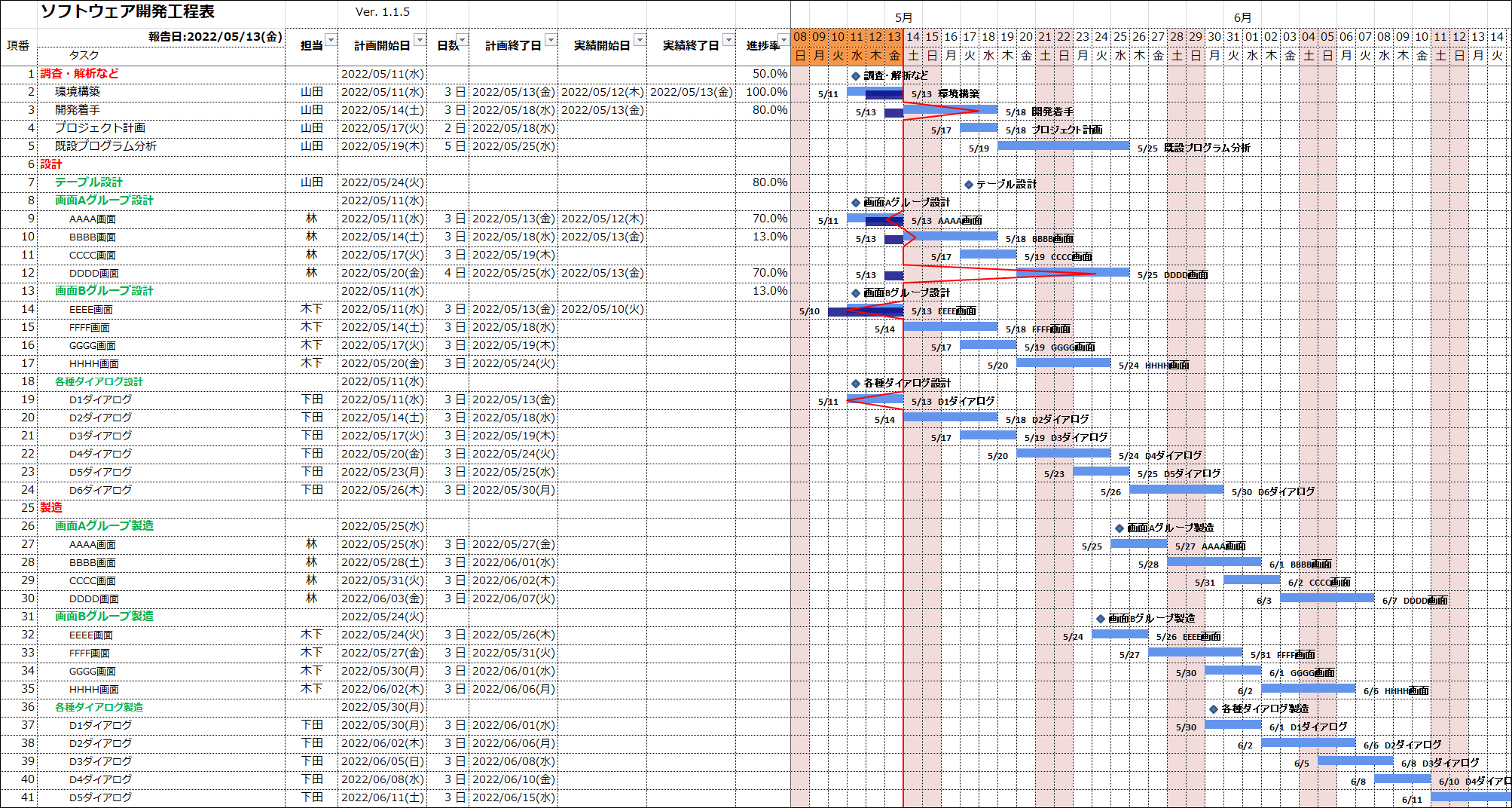Viewport: 1512px width, 808px height.
Task: Select the red 製造 section heading in task column
Action: point(51,508)
